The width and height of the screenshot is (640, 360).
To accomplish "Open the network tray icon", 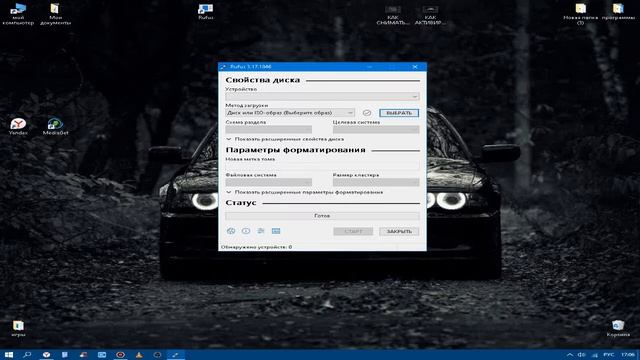I will pos(595,355).
